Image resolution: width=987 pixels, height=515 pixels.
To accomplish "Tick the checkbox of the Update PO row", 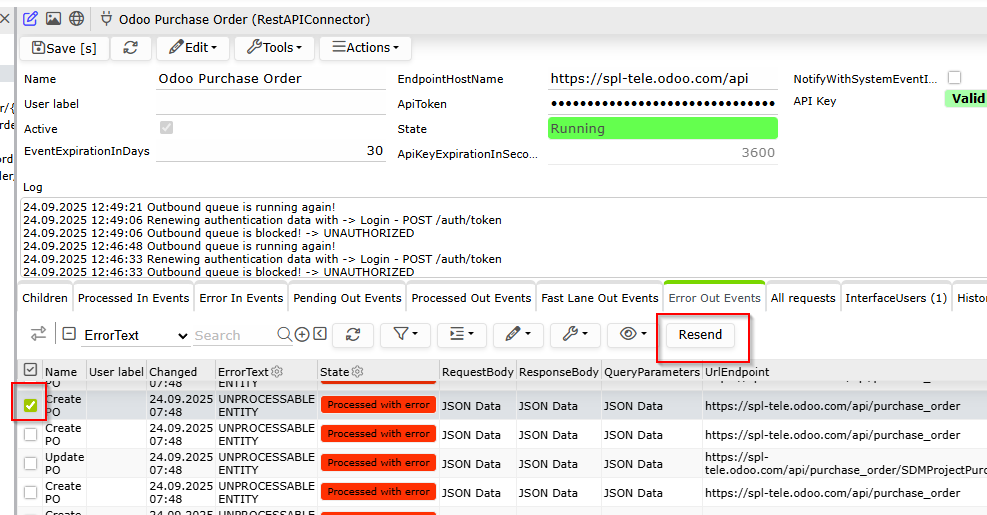I will point(30,463).
